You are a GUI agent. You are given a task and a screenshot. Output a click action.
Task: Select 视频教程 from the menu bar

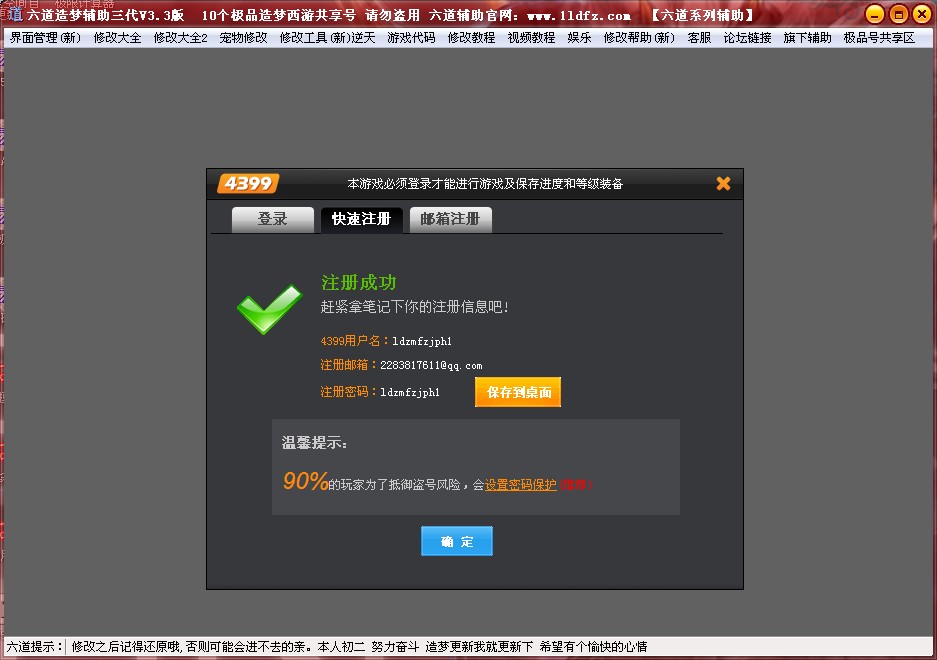(531, 38)
